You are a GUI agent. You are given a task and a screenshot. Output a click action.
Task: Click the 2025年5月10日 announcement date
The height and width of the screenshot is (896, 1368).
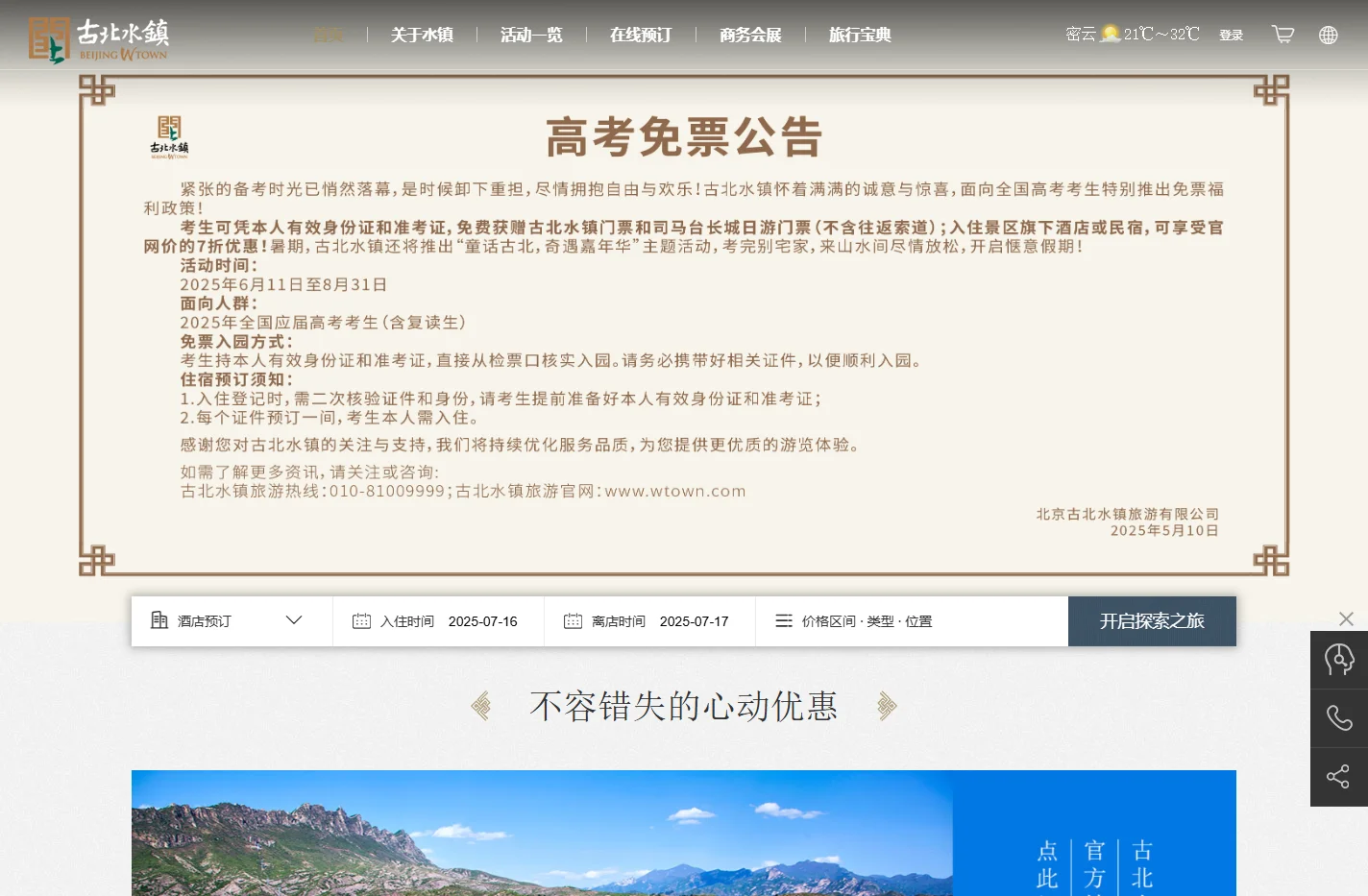click(1164, 530)
